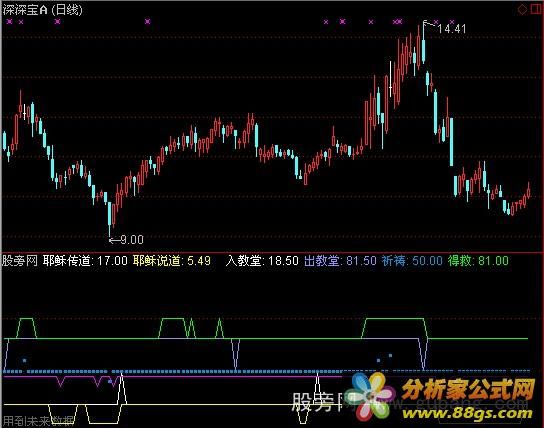Select the 祈祷: 50.00 indicator value
544x428 pixels.
412,260
